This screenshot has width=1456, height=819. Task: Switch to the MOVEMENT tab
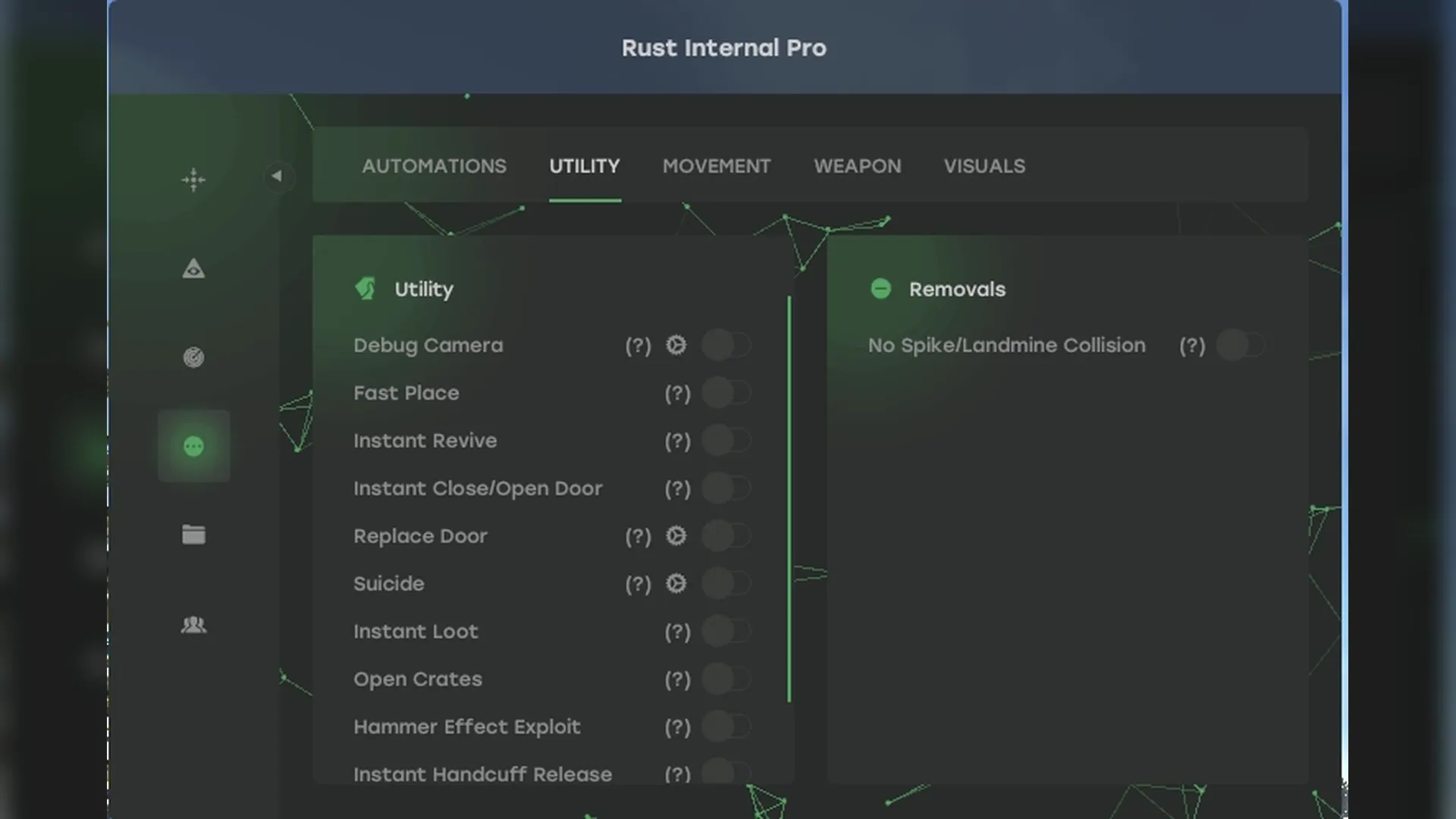click(716, 166)
